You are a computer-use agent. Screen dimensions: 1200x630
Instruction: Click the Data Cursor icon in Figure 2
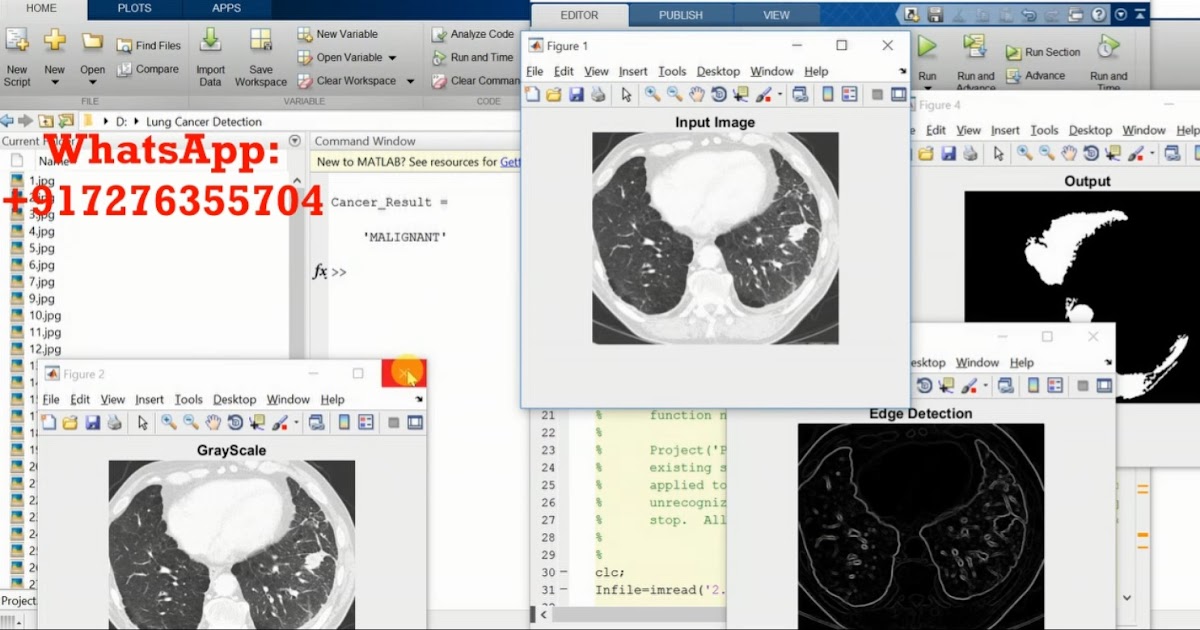pos(255,422)
